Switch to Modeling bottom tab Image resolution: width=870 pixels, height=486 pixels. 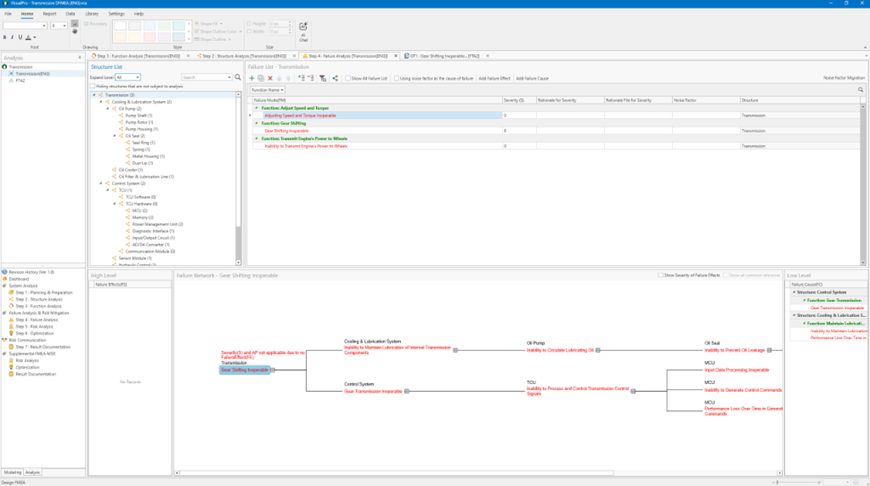(x=12, y=472)
